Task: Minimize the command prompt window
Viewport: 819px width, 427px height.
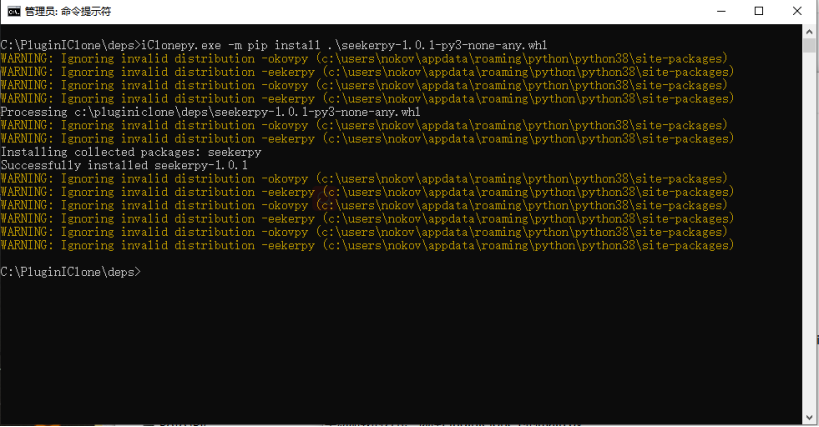Action: (721, 11)
